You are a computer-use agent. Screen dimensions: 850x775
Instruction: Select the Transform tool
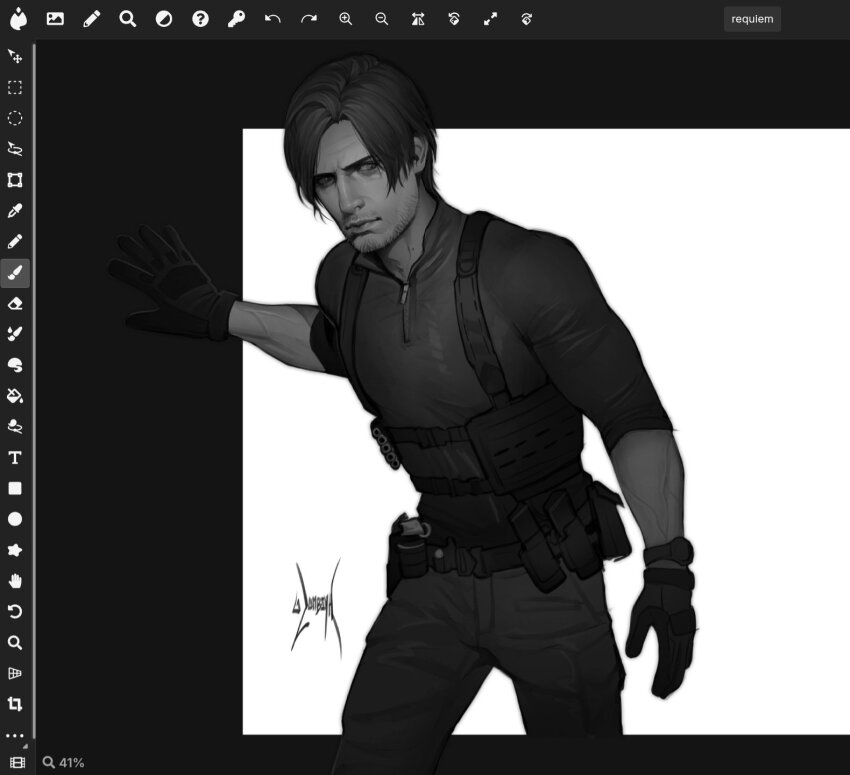[x=15, y=180]
